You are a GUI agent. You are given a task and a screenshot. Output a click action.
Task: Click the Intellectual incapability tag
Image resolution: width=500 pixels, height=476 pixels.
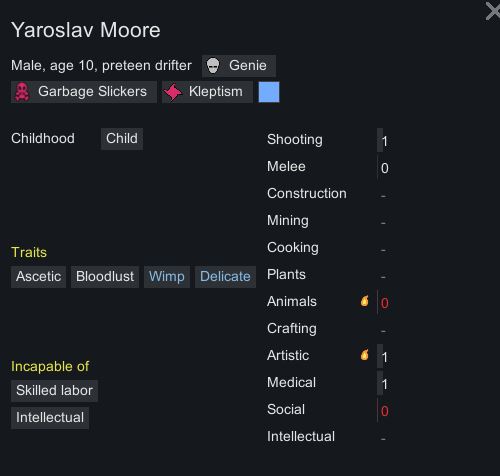click(50, 418)
